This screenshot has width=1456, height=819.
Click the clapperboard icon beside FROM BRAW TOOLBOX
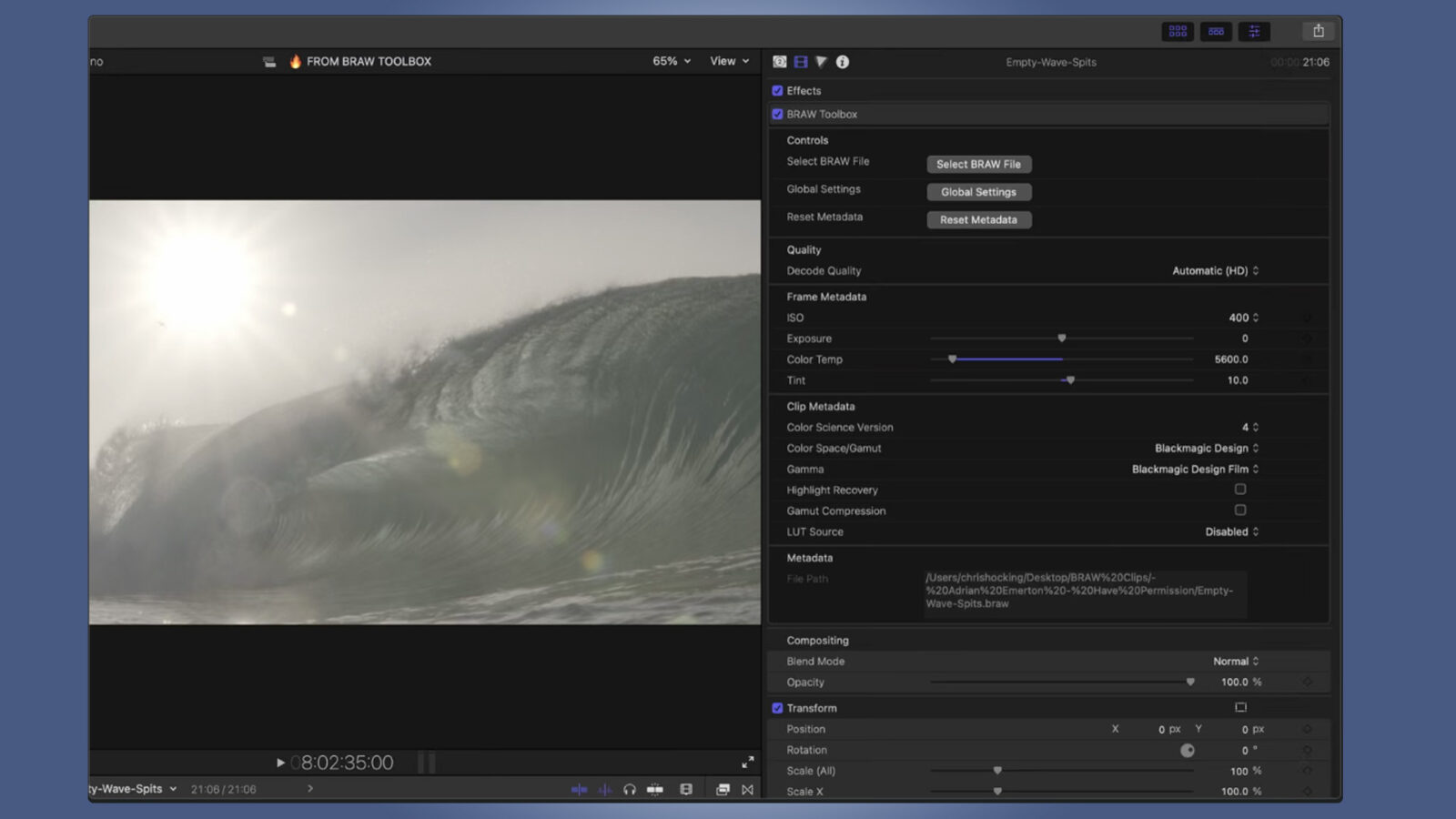click(269, 62)
